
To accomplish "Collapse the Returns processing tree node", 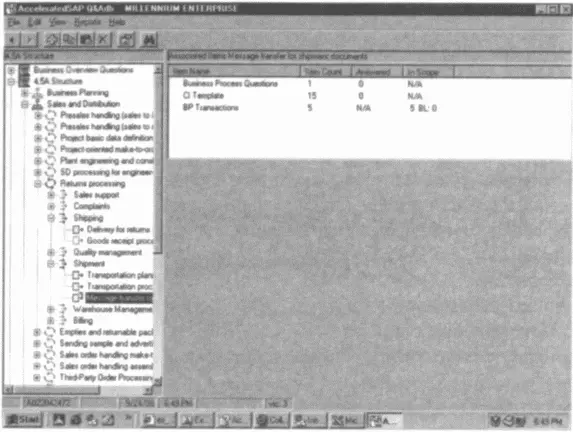I will click(38, 183).
